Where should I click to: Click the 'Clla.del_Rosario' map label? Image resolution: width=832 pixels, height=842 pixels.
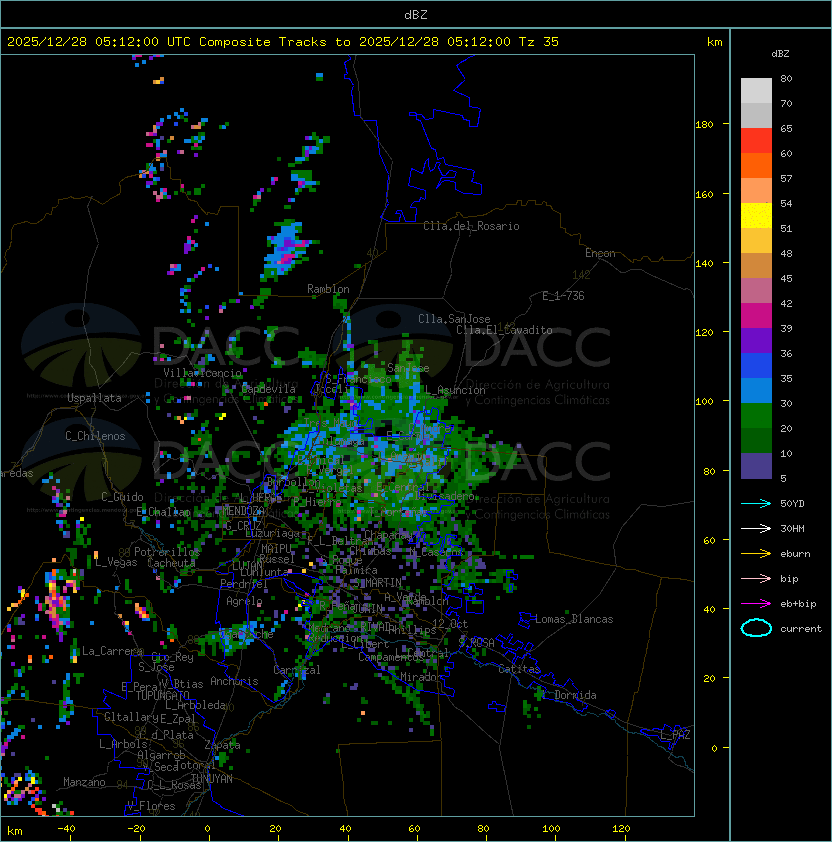tap(471, 226)
